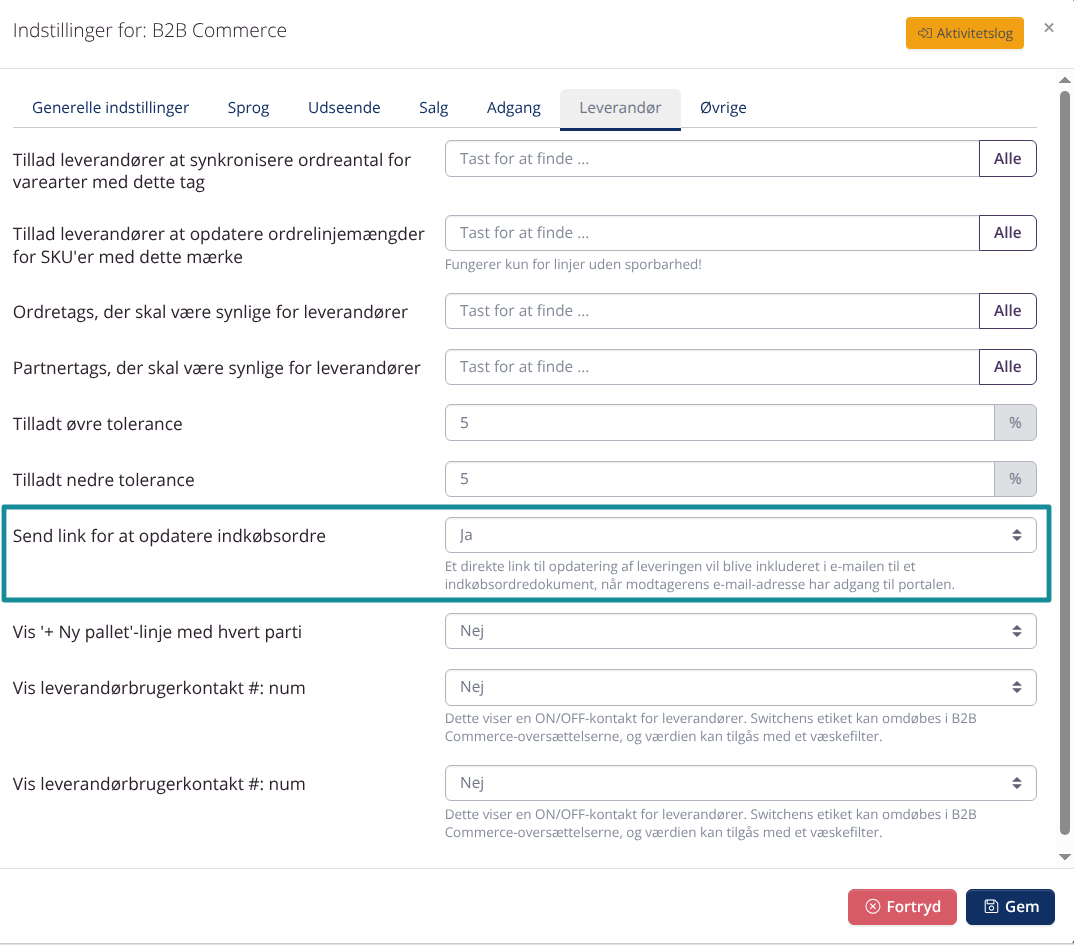Click 'Indstillinger for: B2B Commerce' title
The width and height of the screenshot is (1074, 945).
(x=149, y=30)
